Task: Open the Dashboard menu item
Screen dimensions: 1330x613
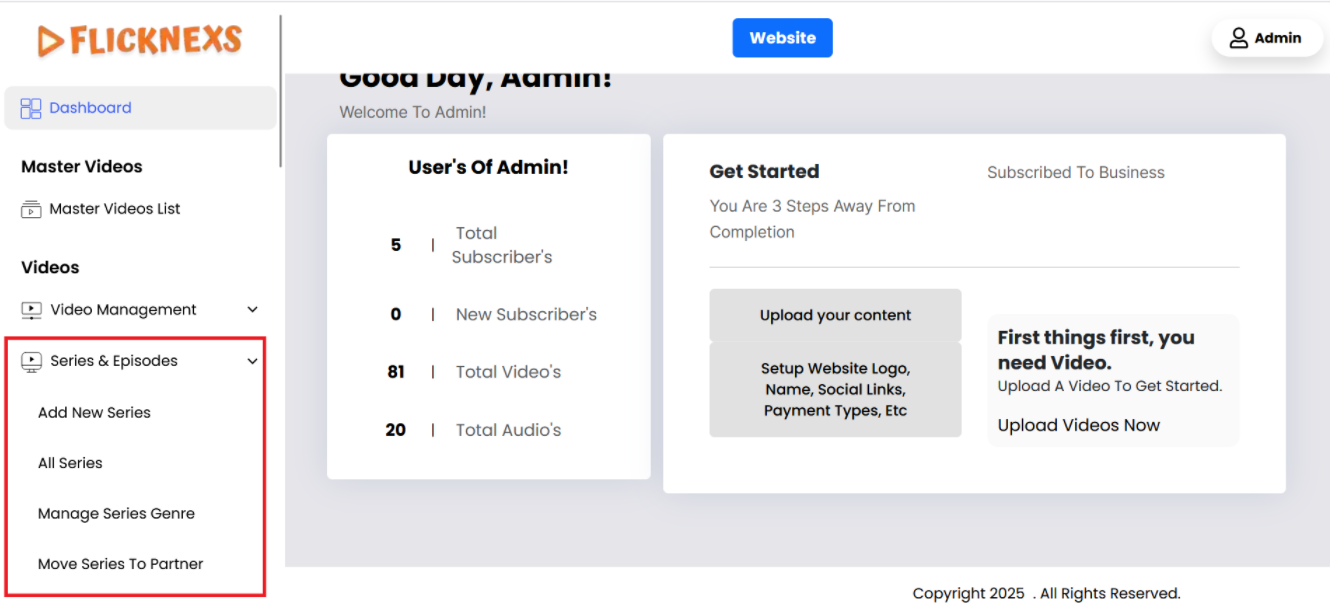Action: pyautogui.click(x=90, y=108)
